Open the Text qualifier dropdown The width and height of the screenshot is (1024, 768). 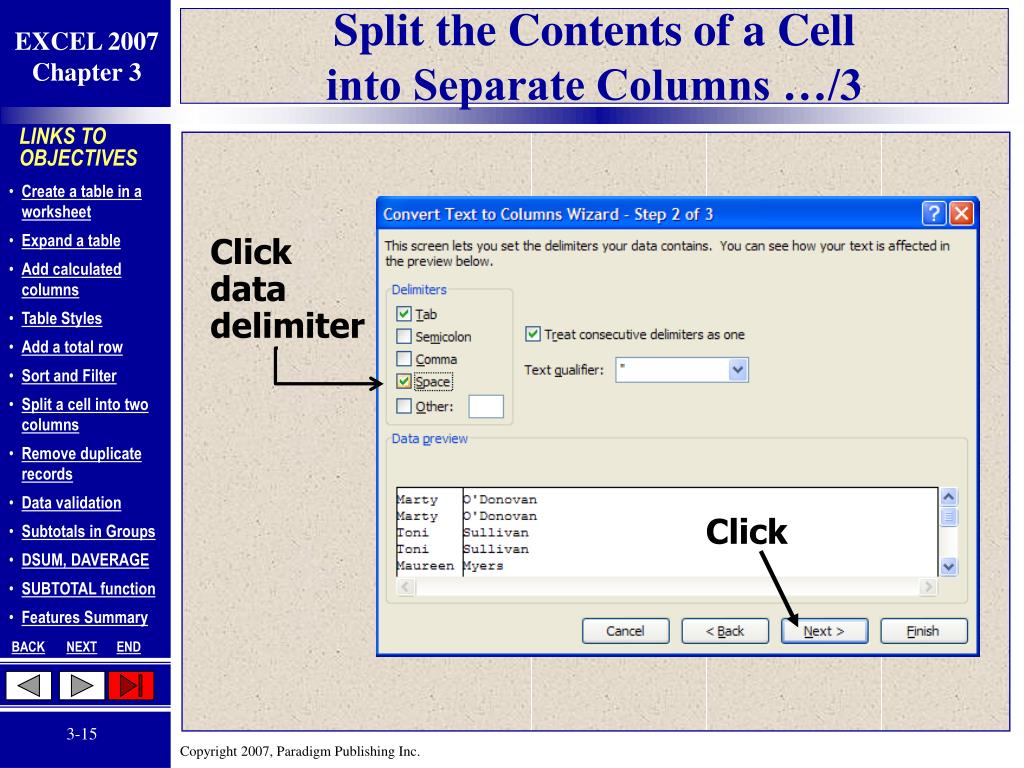click(x=738, y=370)
